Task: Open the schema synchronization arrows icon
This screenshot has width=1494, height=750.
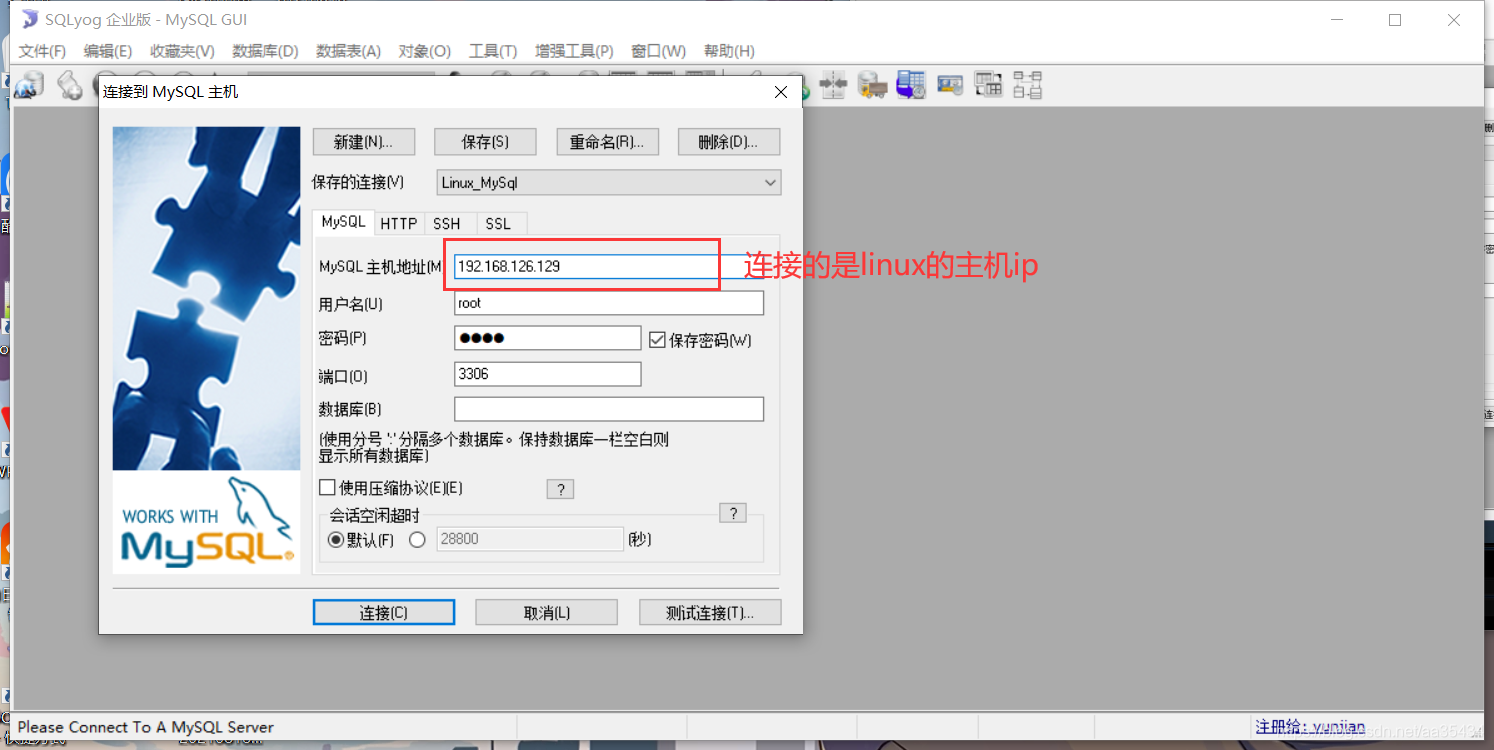Action: click(x=833, y=85)
